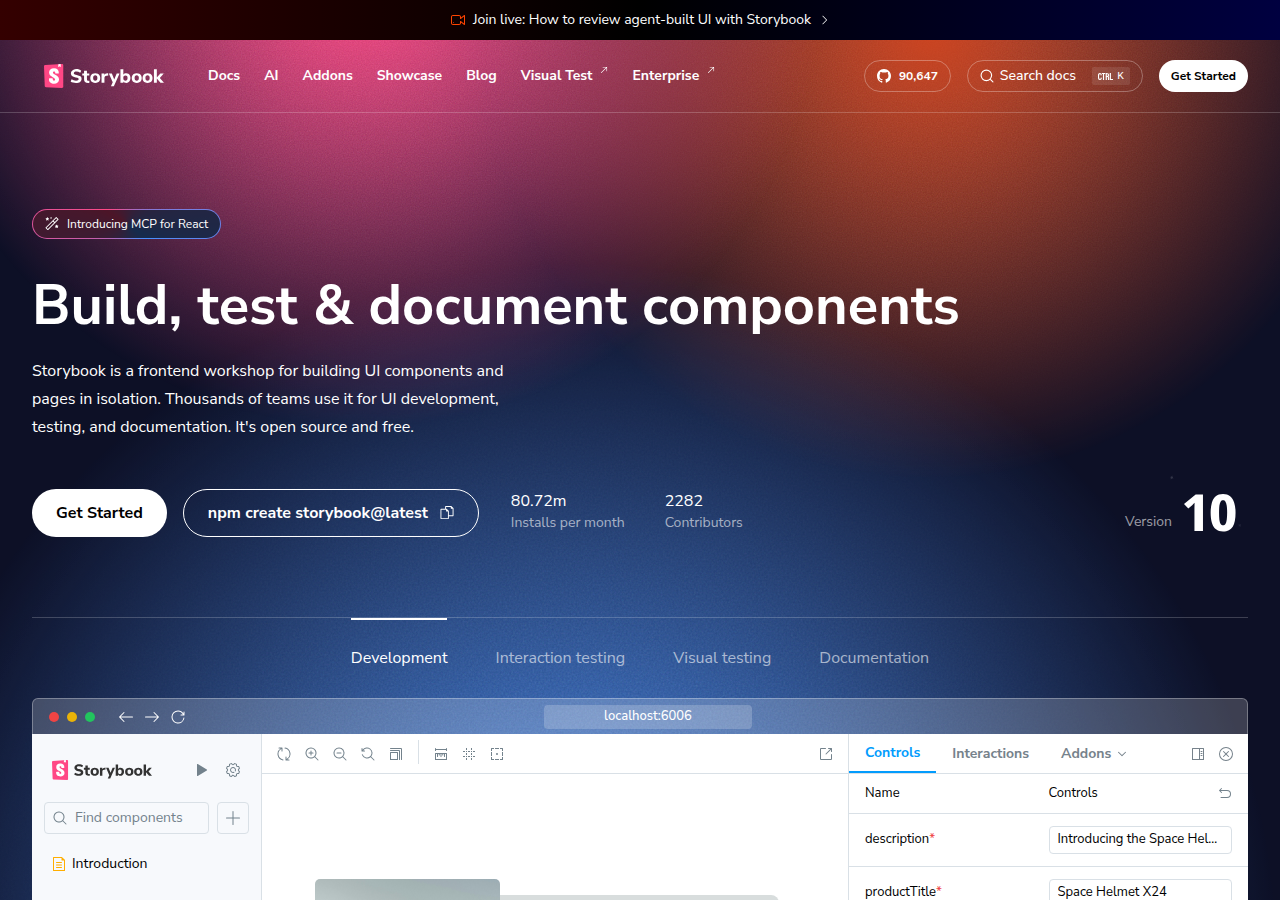The width and height of the screenshot is (1280, 900).
Task: Click the npm create storybook@latest button
Action: 331,513
